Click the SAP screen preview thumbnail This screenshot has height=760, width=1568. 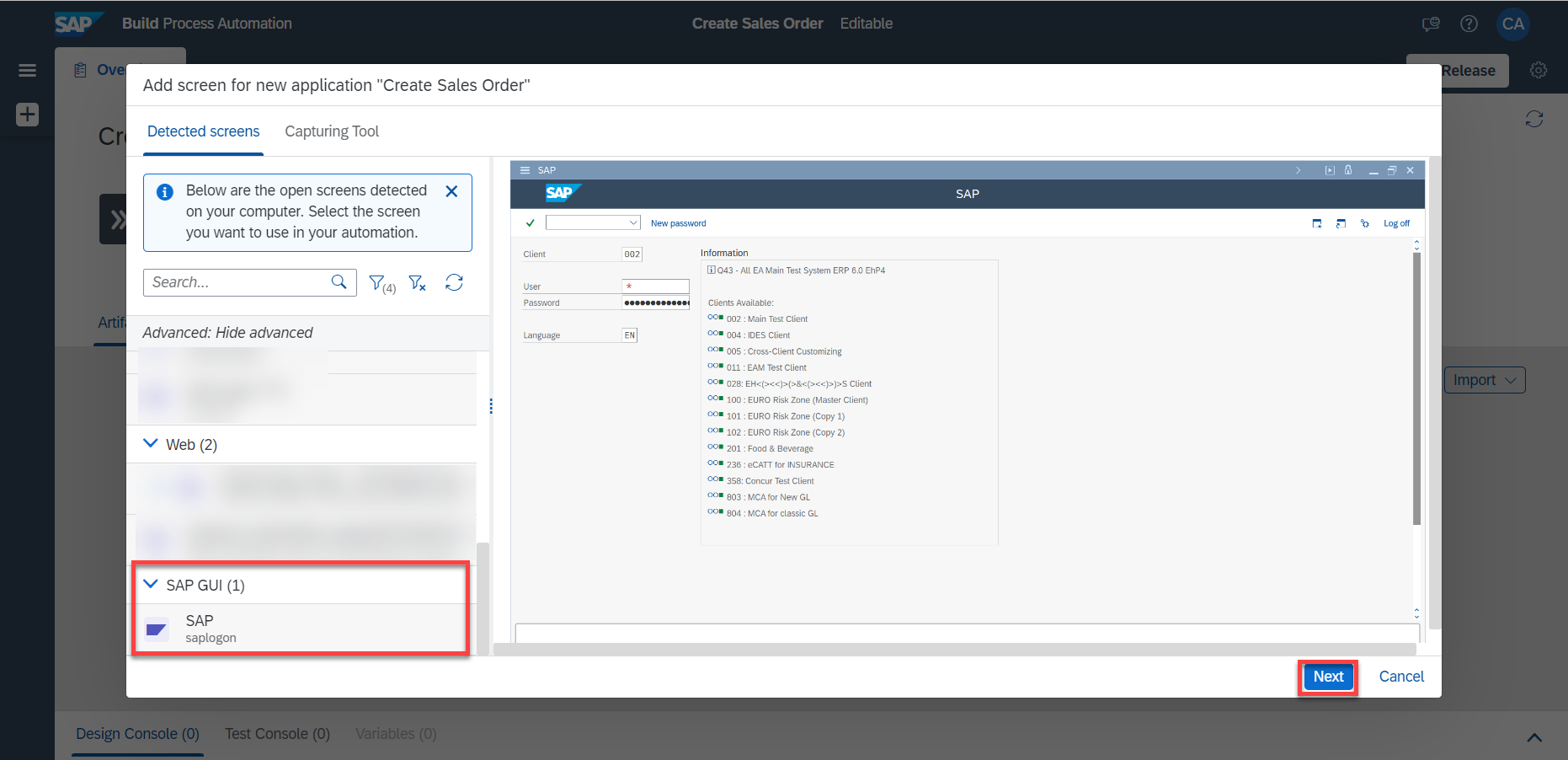point(967,401)
